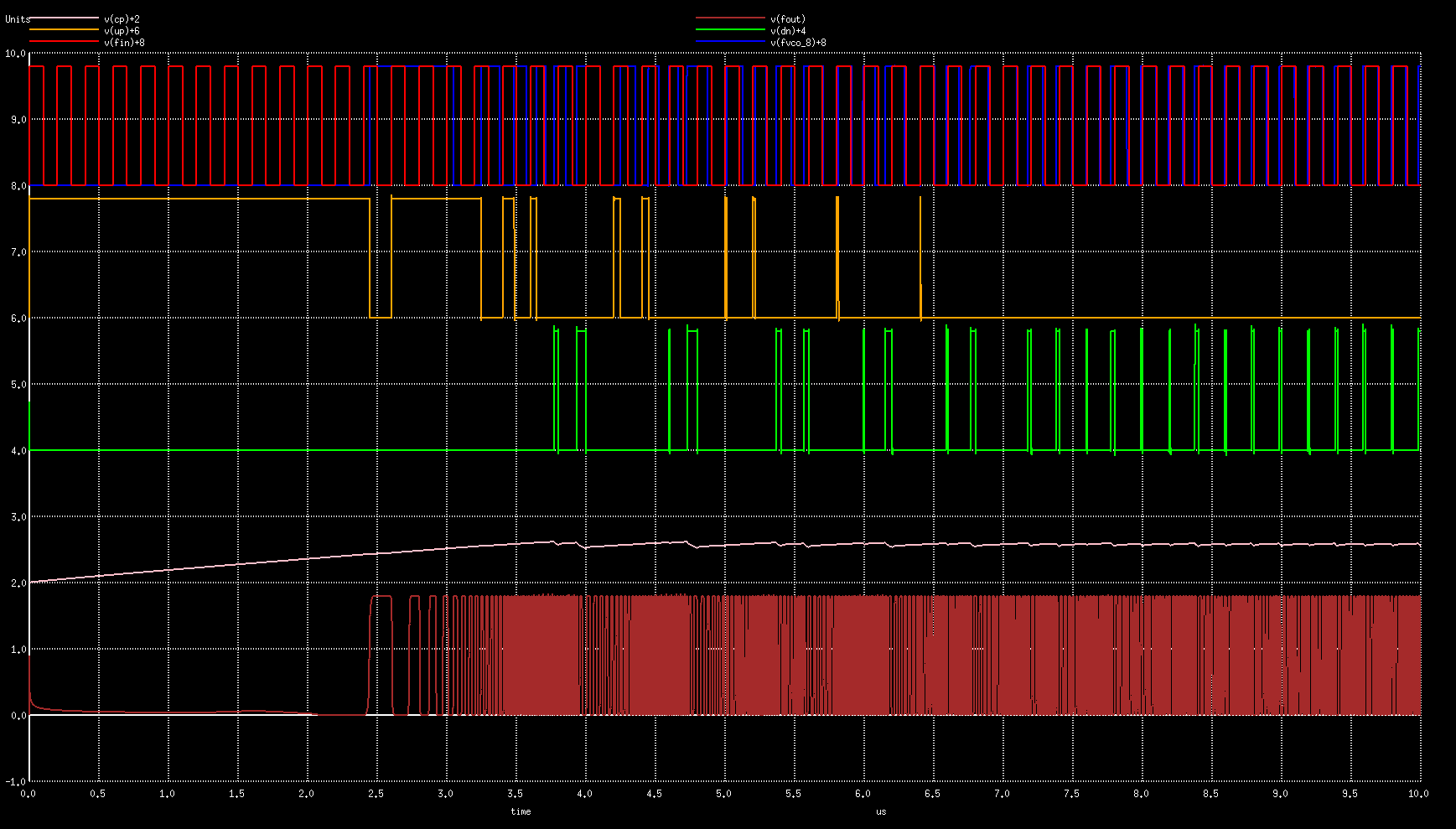Click the time-axis tick label 0.5
This screenshot has width=1456, height=829.
coord(98,794)
